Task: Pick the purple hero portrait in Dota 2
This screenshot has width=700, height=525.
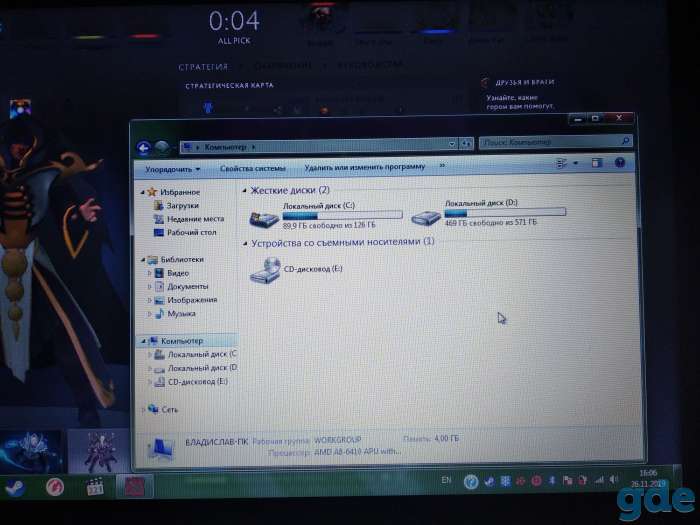Action: (99, 451)
